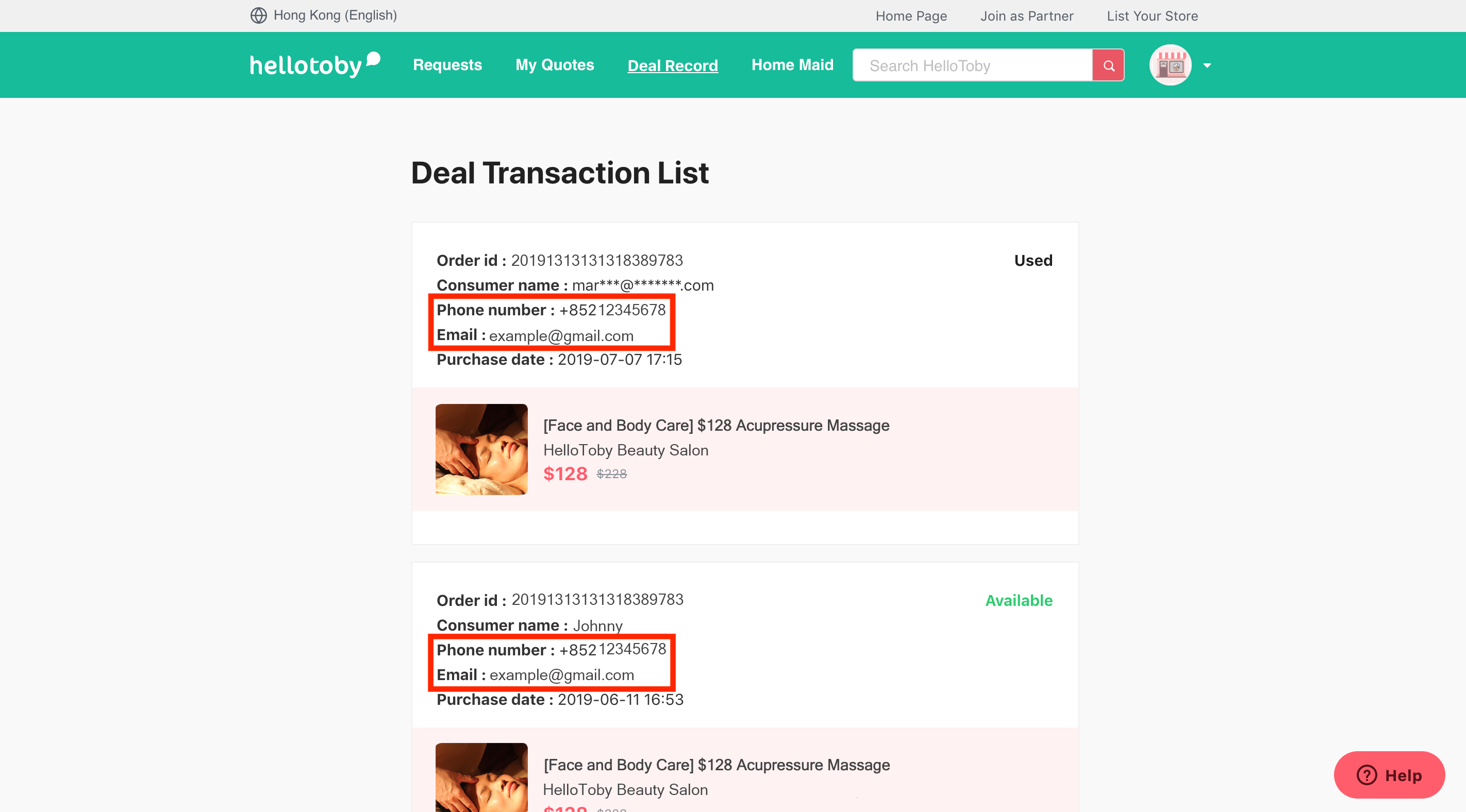1466x812 pixels.
Task: Expand the account dropdown arrow
Action: 1207,66
